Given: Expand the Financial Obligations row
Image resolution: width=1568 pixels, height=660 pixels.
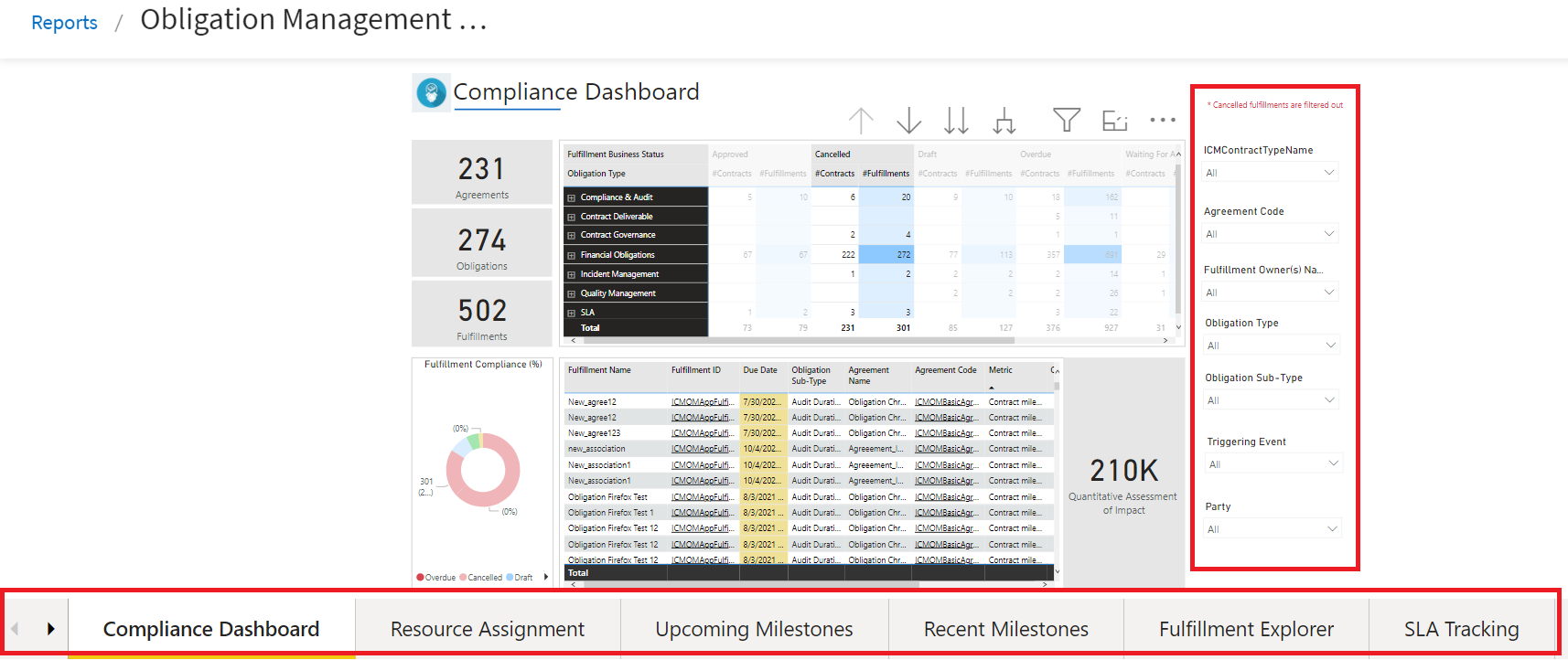Looking at the screenshot, I should click(572, 255).
